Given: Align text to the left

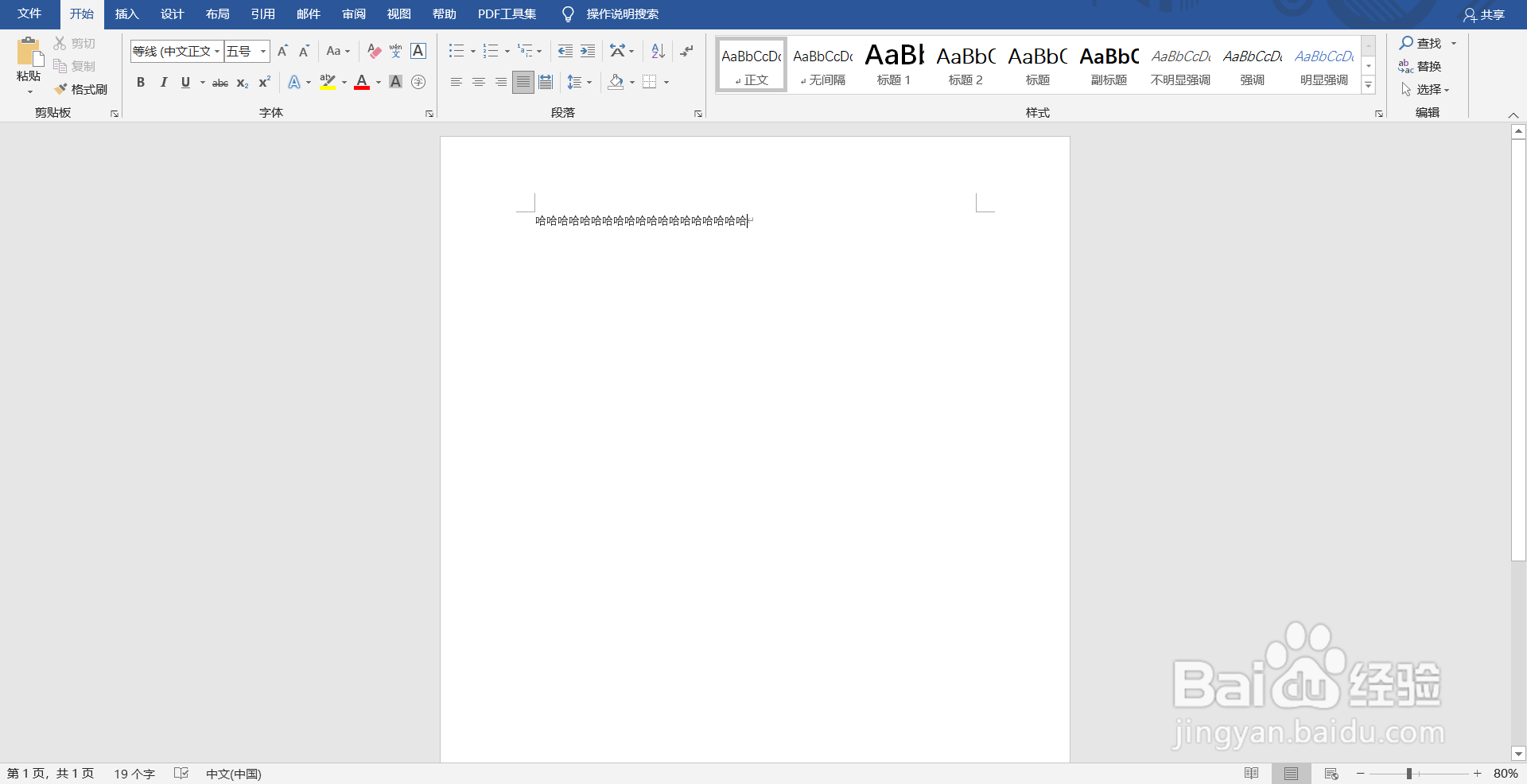Looking at the screenshot, I should (456, 82).
